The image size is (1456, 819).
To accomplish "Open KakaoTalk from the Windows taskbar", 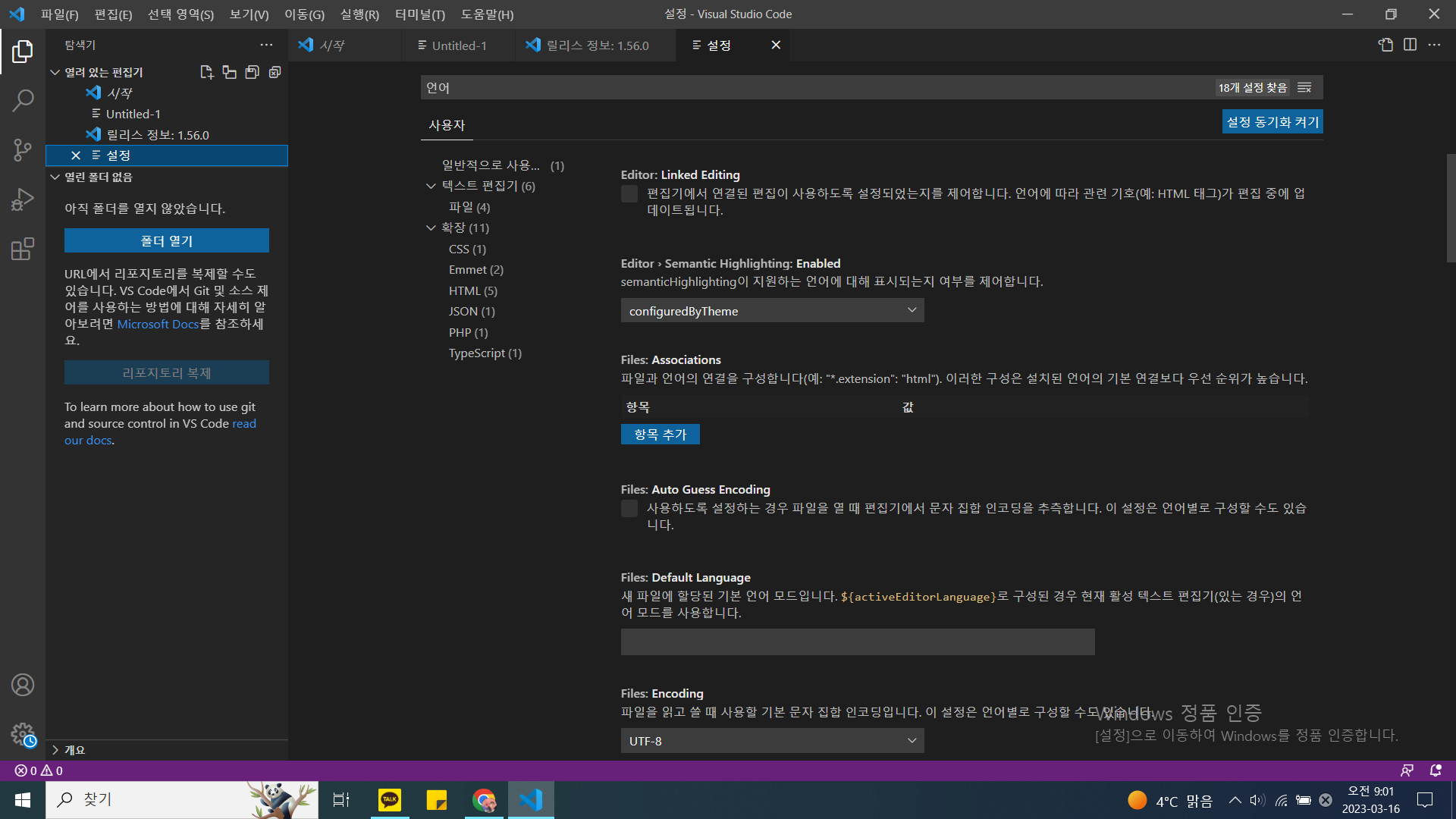I will pyautogui.click(x=390, y=799).
